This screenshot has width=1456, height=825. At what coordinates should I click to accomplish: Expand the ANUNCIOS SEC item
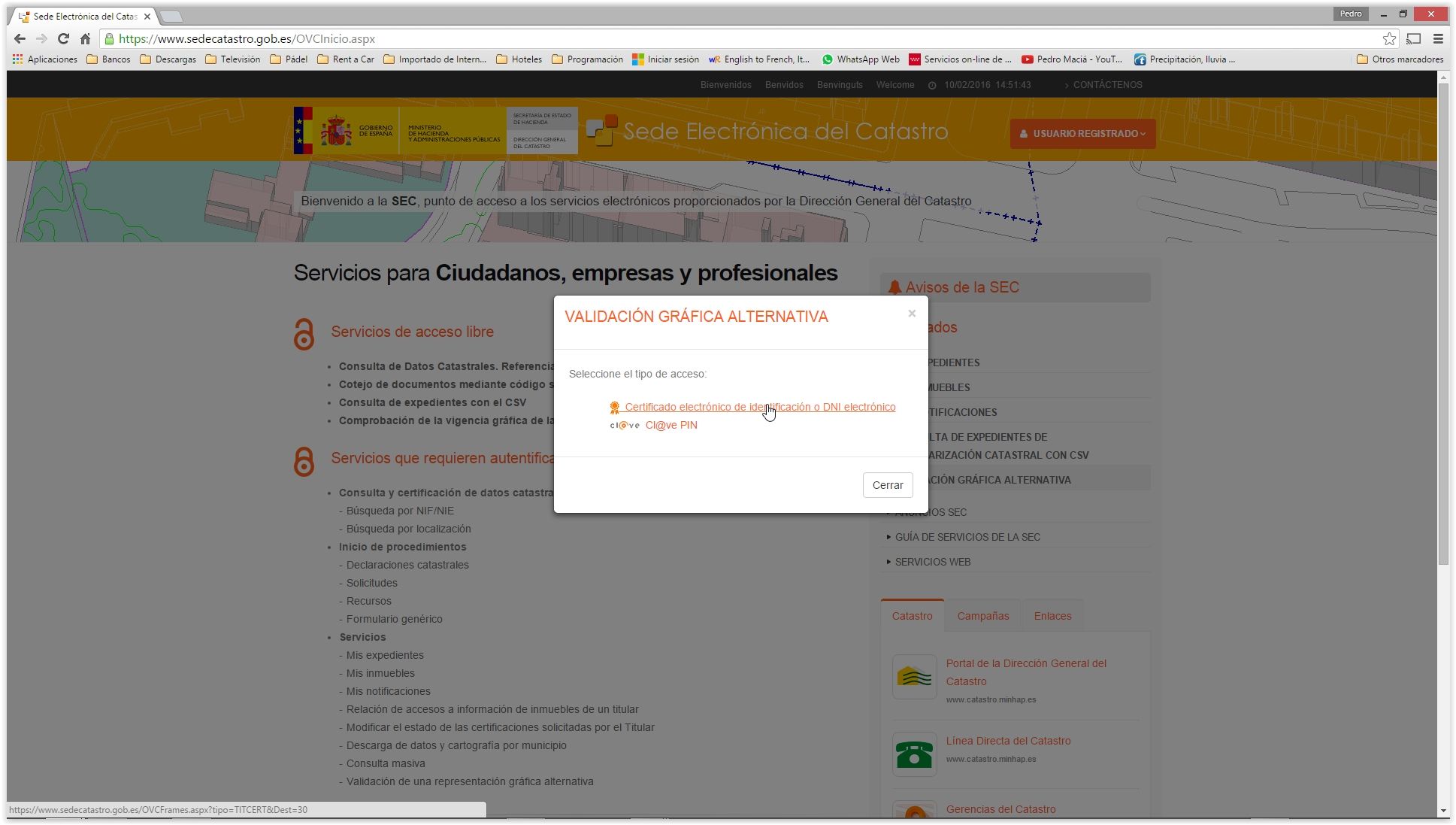930,512
